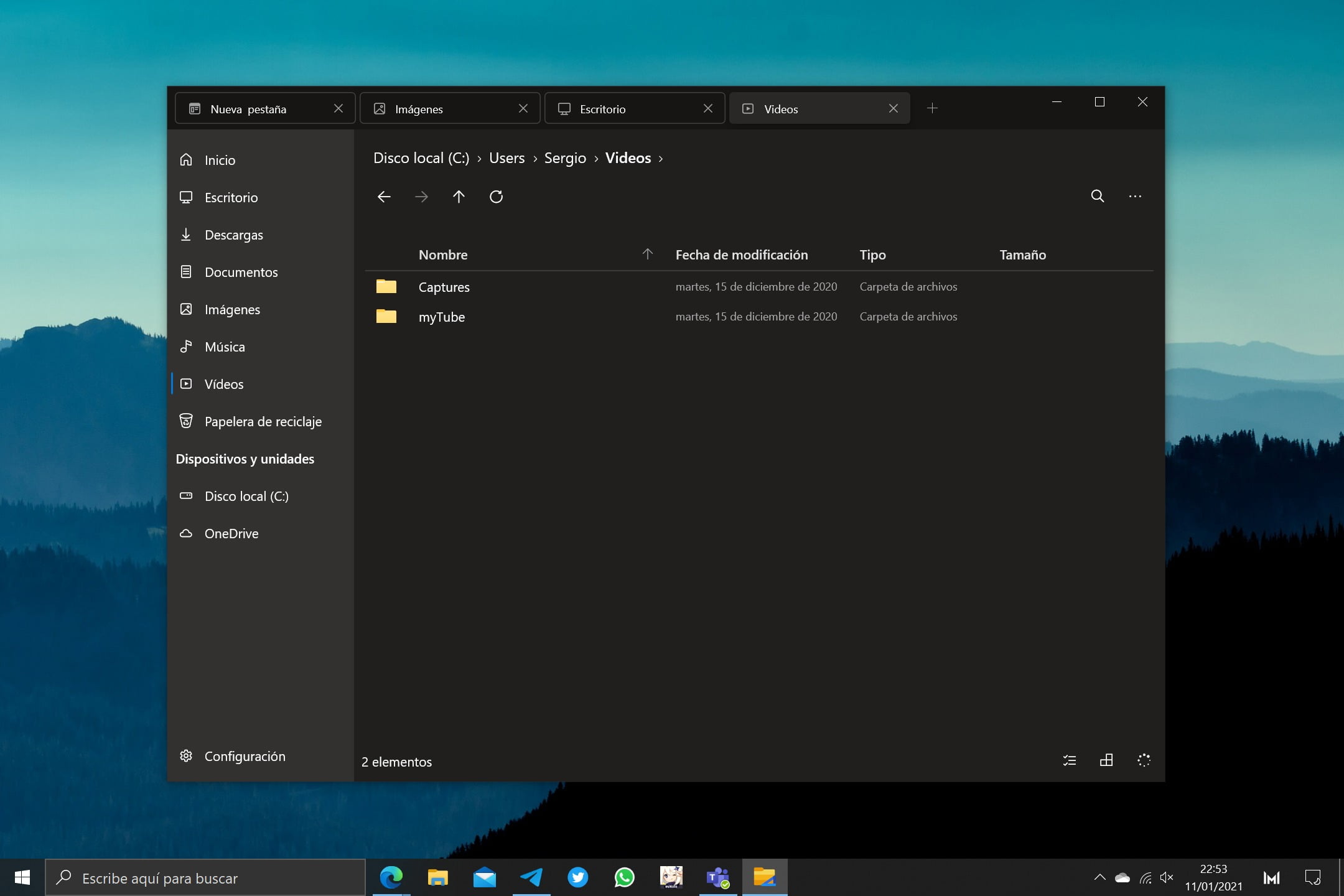Launch Microsoft Edge from the taskbar

click(x=390, y=877)
